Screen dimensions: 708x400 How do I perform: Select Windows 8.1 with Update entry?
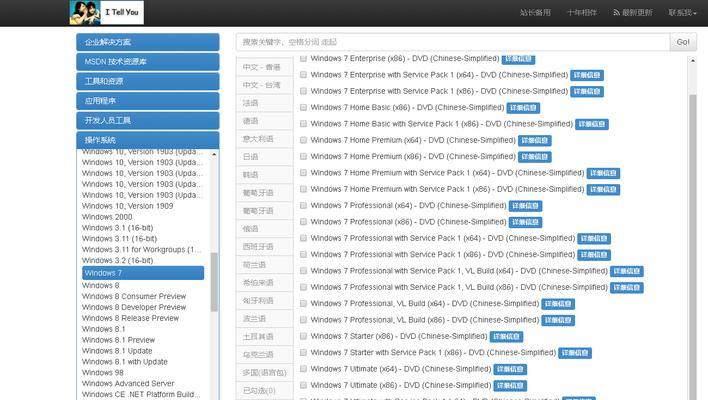pos(125,362)
